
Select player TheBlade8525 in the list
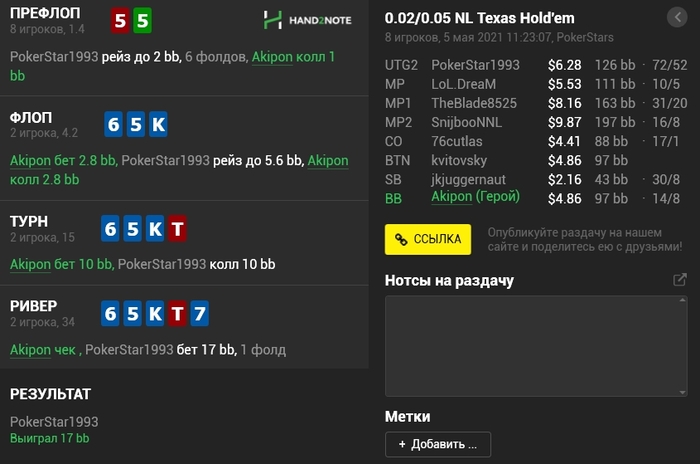[472, 103]
